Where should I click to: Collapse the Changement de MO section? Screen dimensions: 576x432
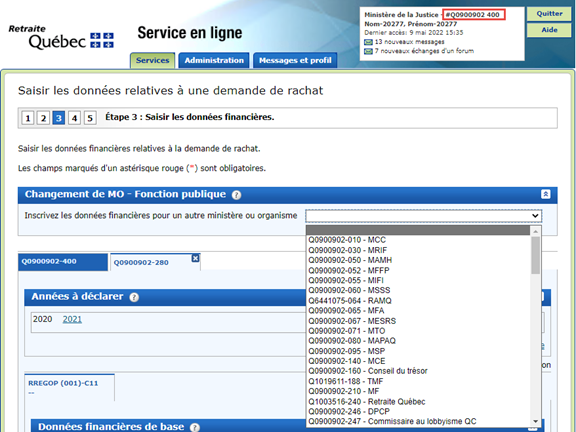click(546, 194)
